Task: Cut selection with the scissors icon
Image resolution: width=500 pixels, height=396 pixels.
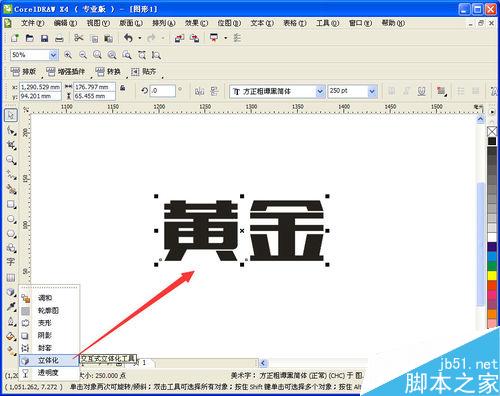Action: tap(79, 38)
